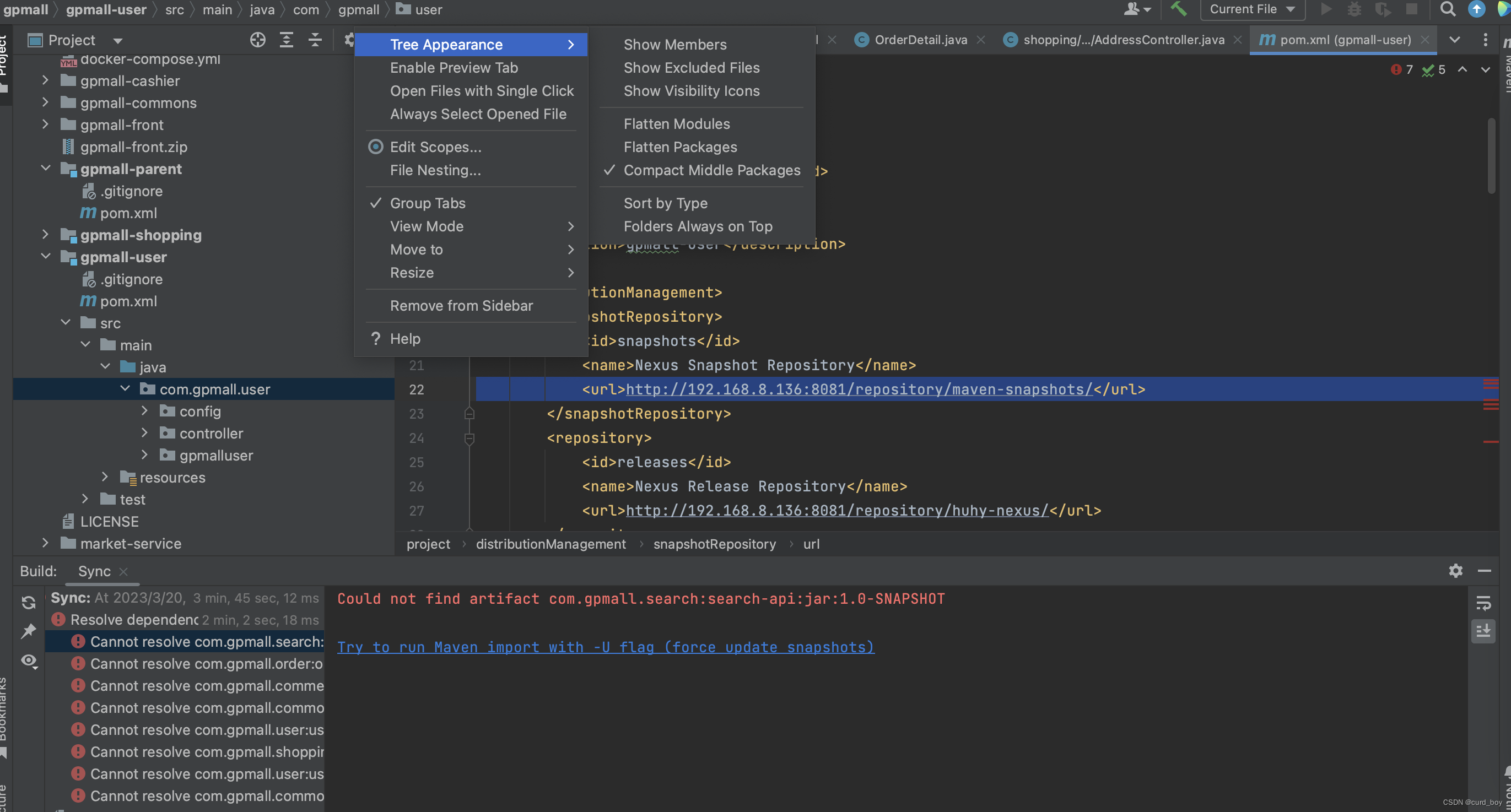
Task: Click the Edit Scopes menu item
Action: 471,147
